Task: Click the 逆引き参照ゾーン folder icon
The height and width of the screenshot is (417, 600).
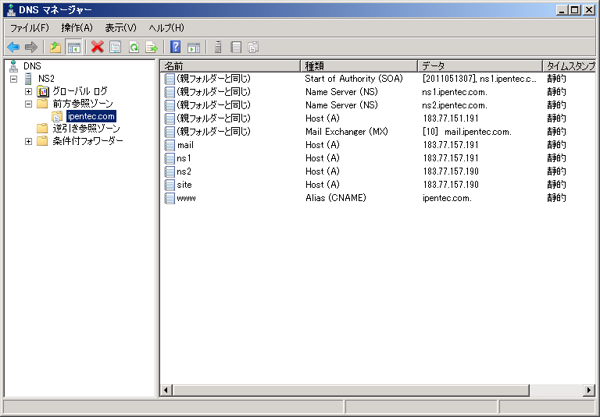Action: 42,129
